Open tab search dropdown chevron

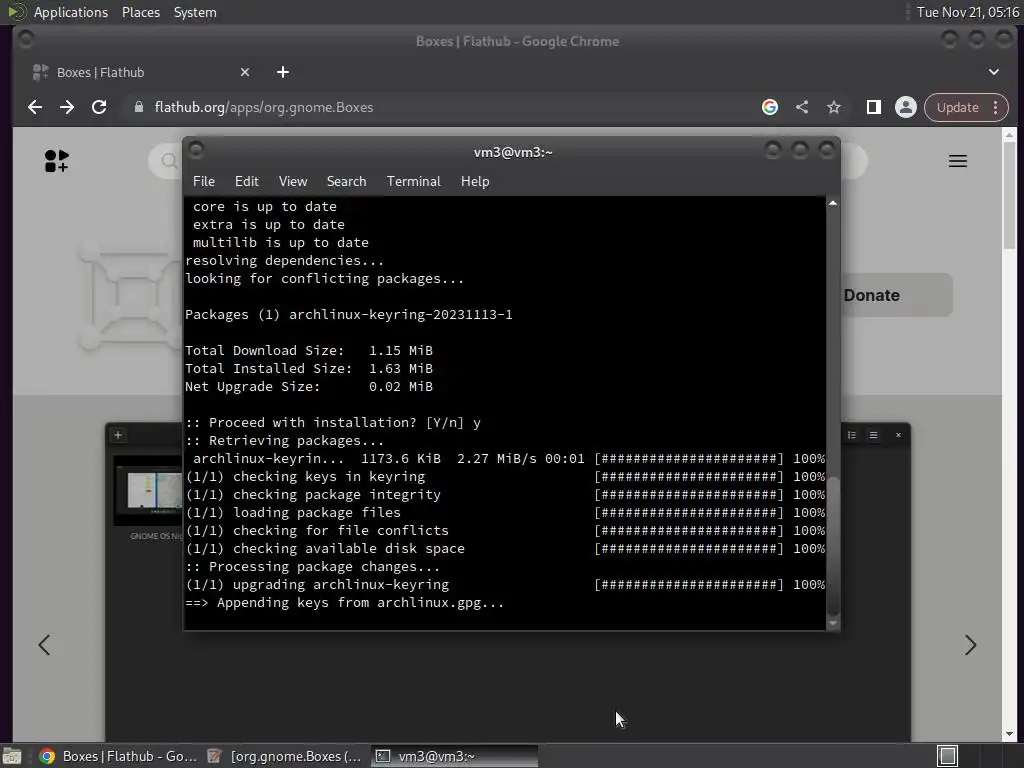click(x=993, y=72)
